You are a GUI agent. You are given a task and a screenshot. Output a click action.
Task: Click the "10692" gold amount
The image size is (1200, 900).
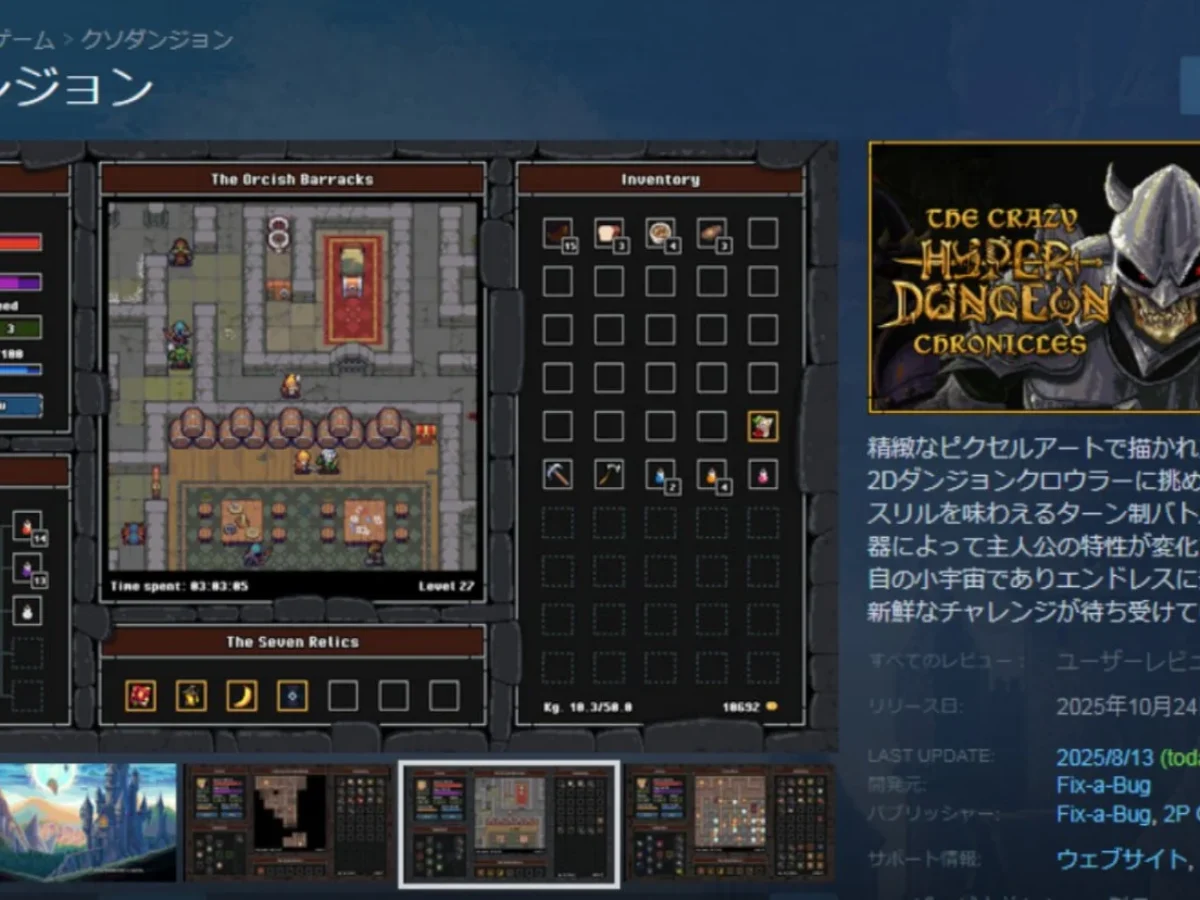click(x=742, y=707)
